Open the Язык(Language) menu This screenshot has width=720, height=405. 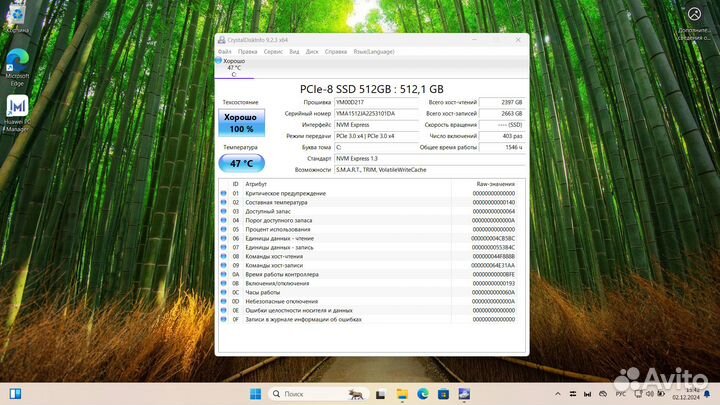pos(374,52)
